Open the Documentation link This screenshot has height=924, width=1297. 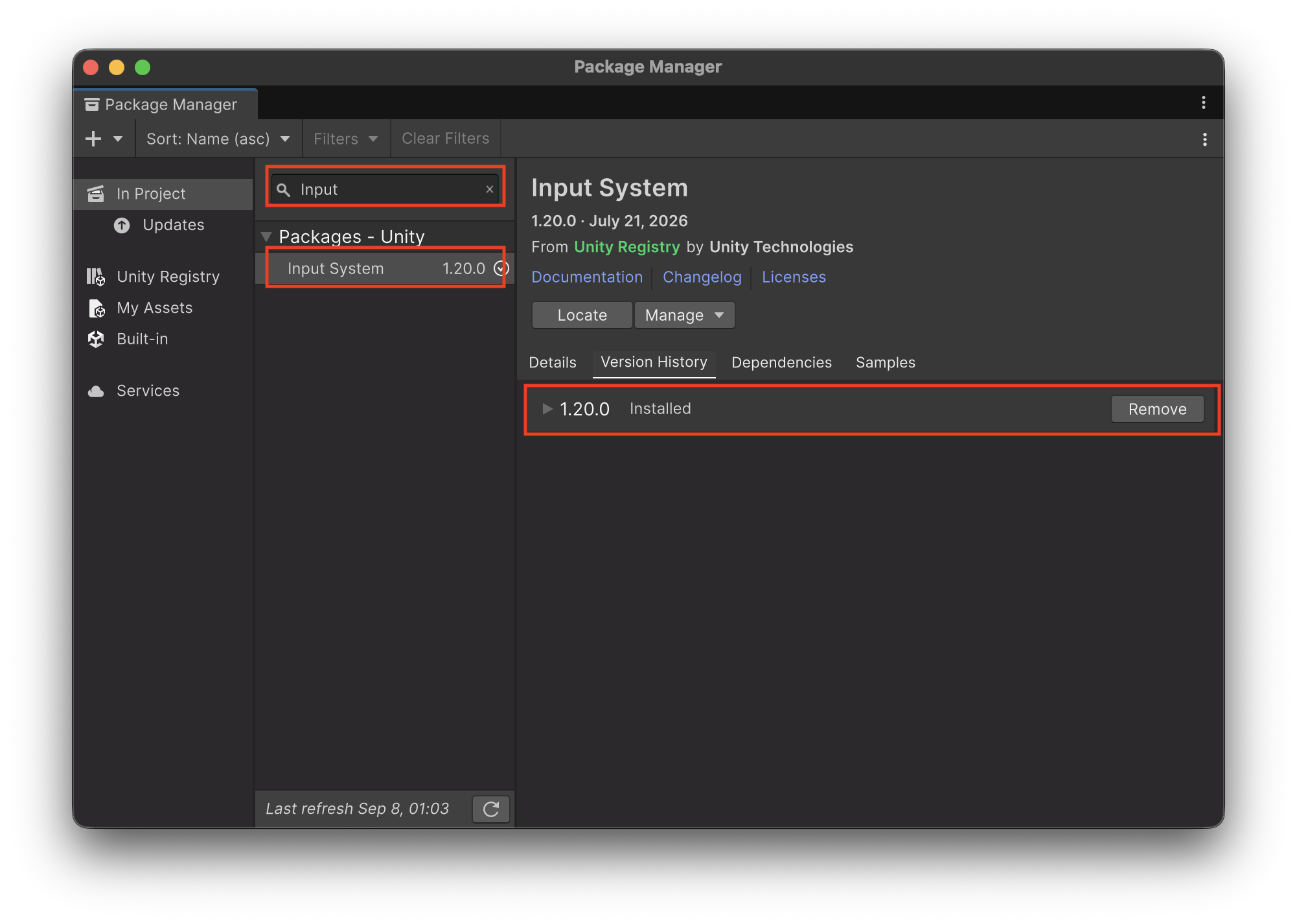(587, 277)
